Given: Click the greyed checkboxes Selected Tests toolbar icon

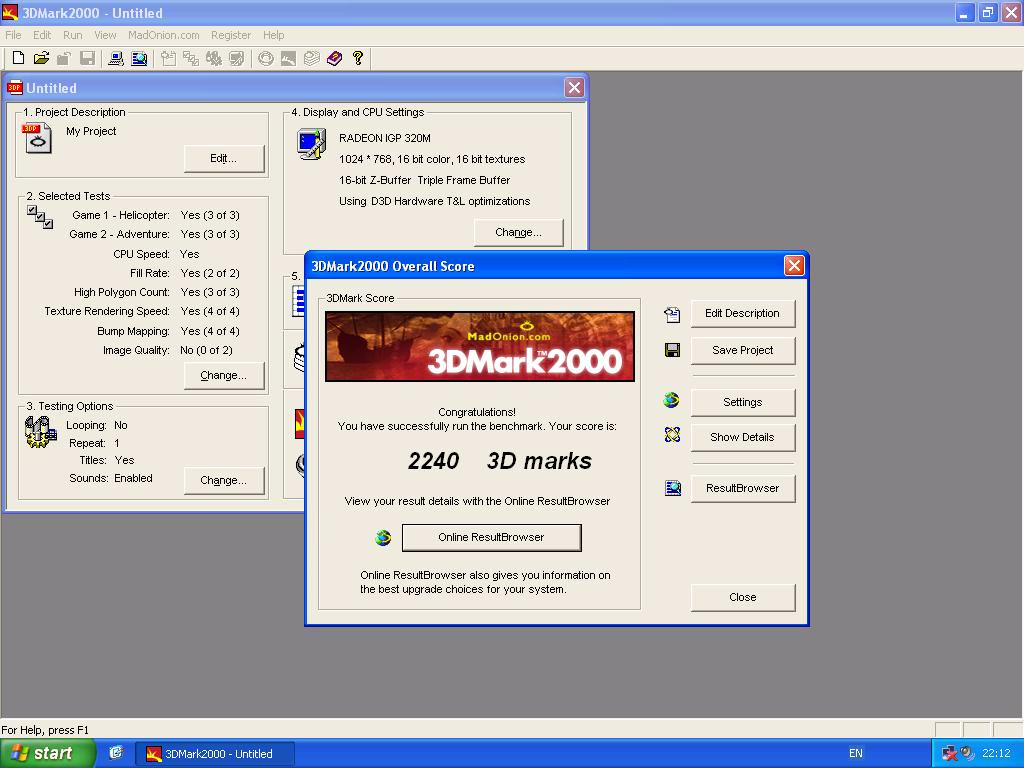Looking at the screenshot, I should tap(191, 58).
